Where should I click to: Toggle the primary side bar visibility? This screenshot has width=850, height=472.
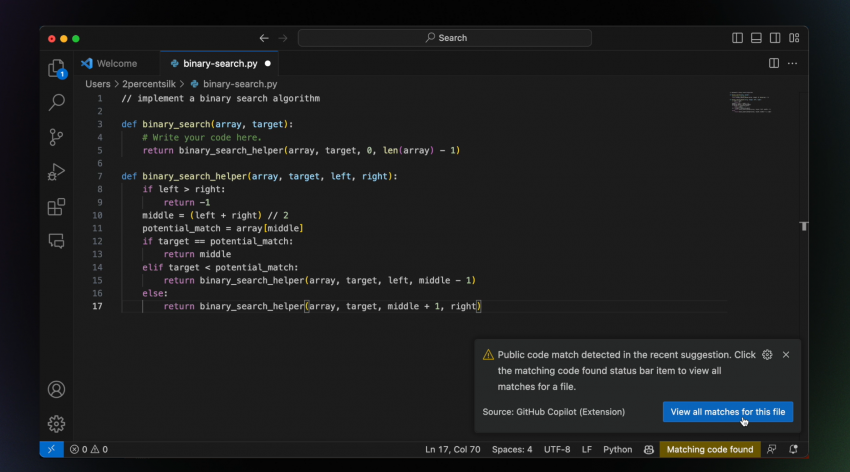coord(738,38)
